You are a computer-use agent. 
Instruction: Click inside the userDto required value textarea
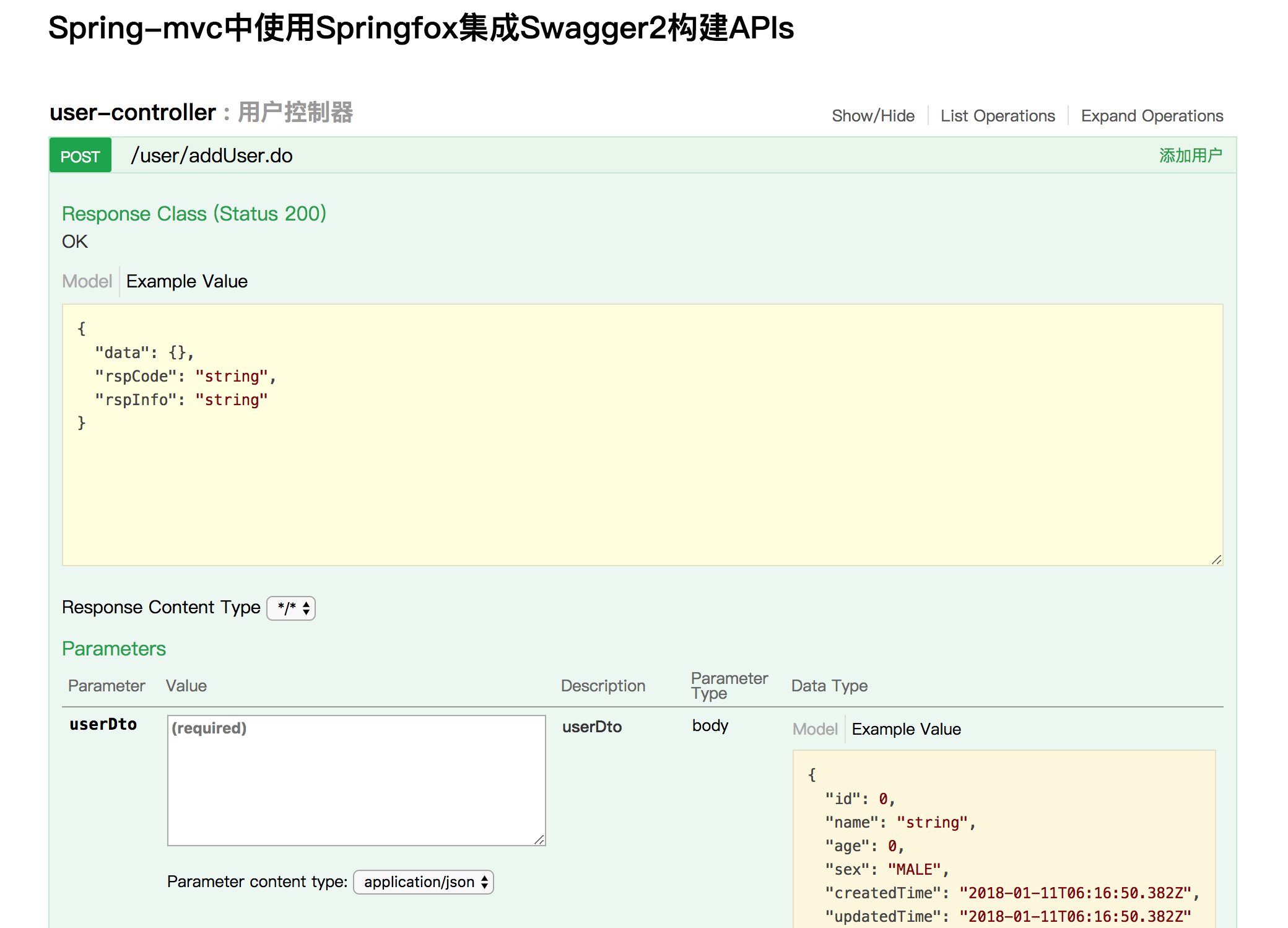(357, 781)
